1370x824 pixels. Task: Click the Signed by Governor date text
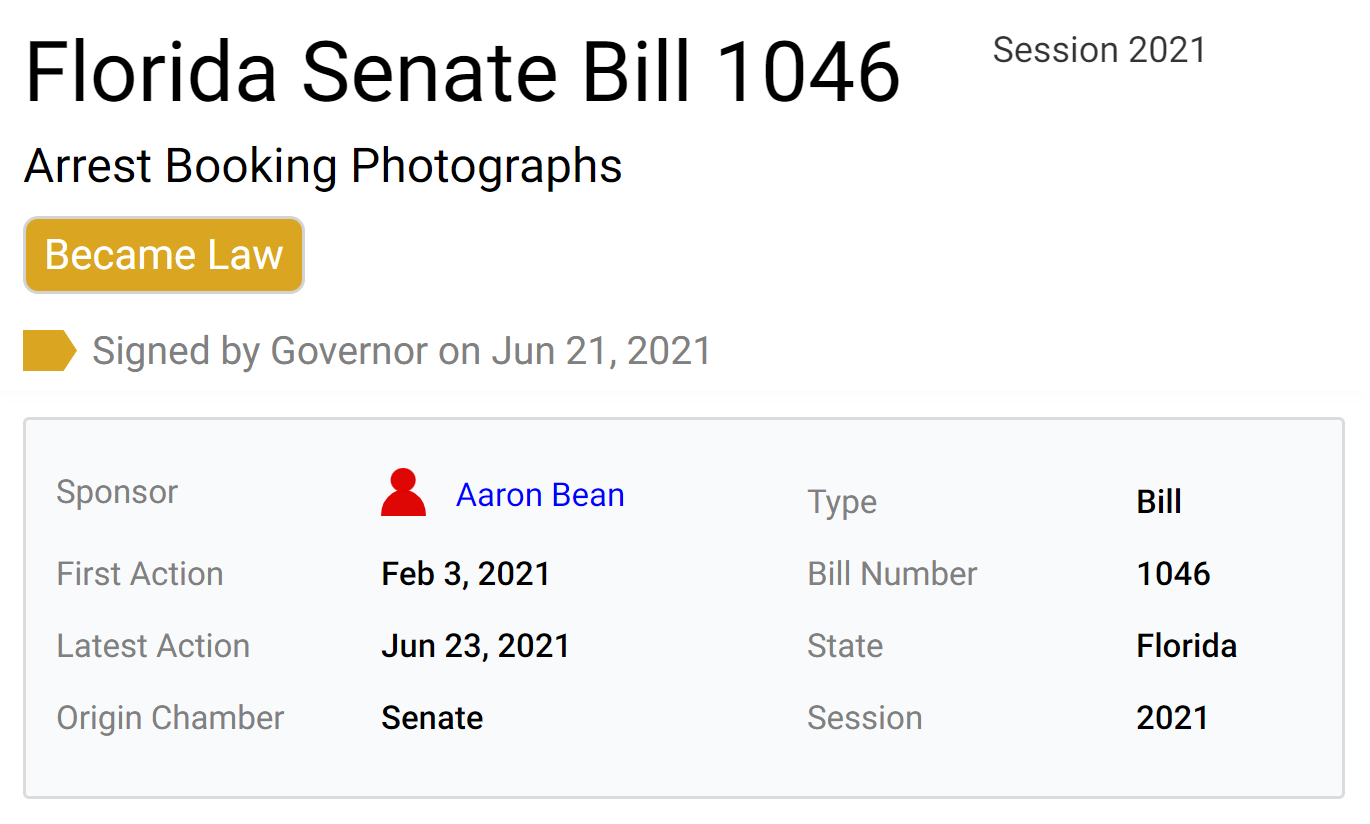point(401,351)
